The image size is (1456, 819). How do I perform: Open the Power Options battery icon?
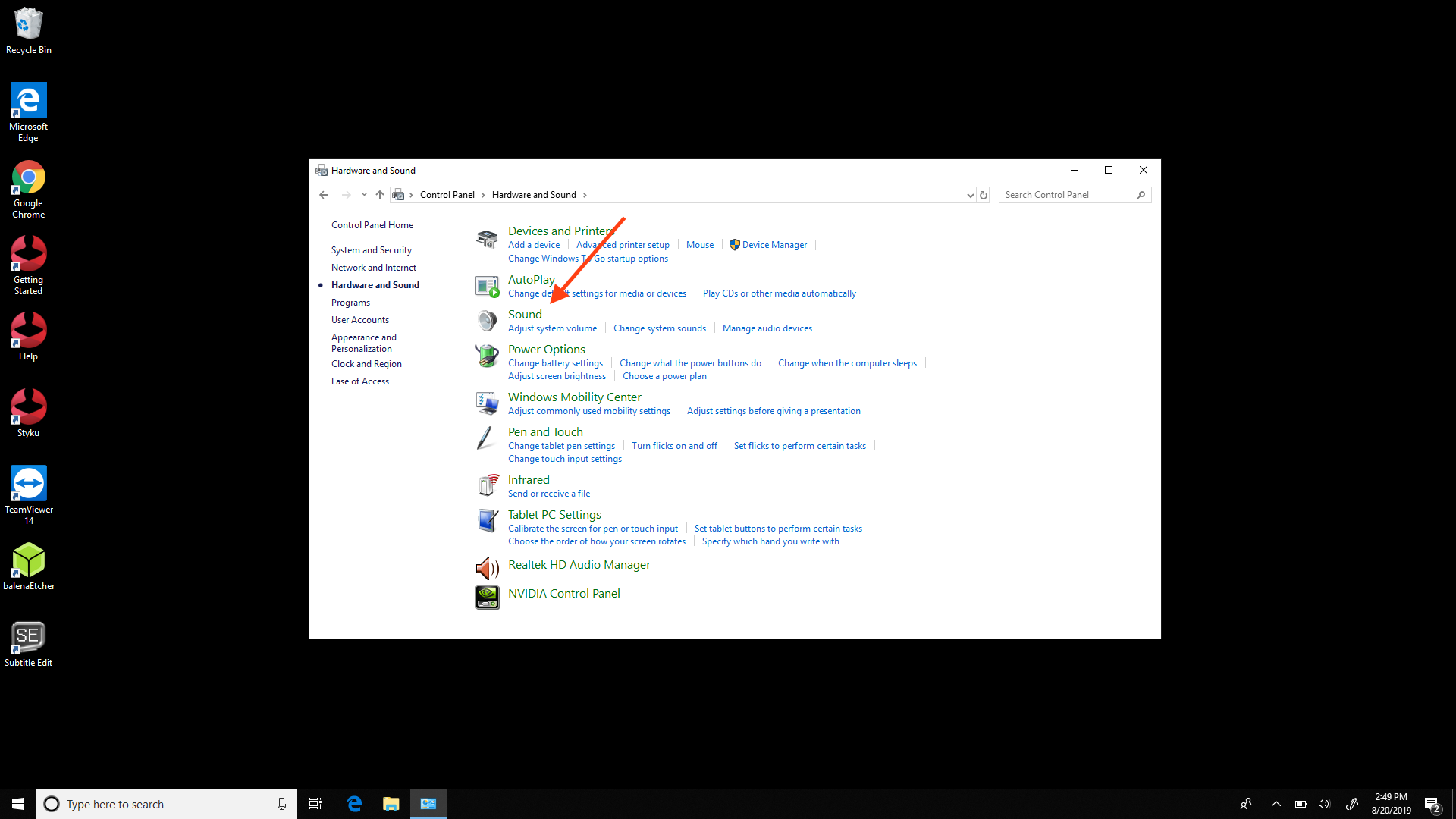point(487,355)
